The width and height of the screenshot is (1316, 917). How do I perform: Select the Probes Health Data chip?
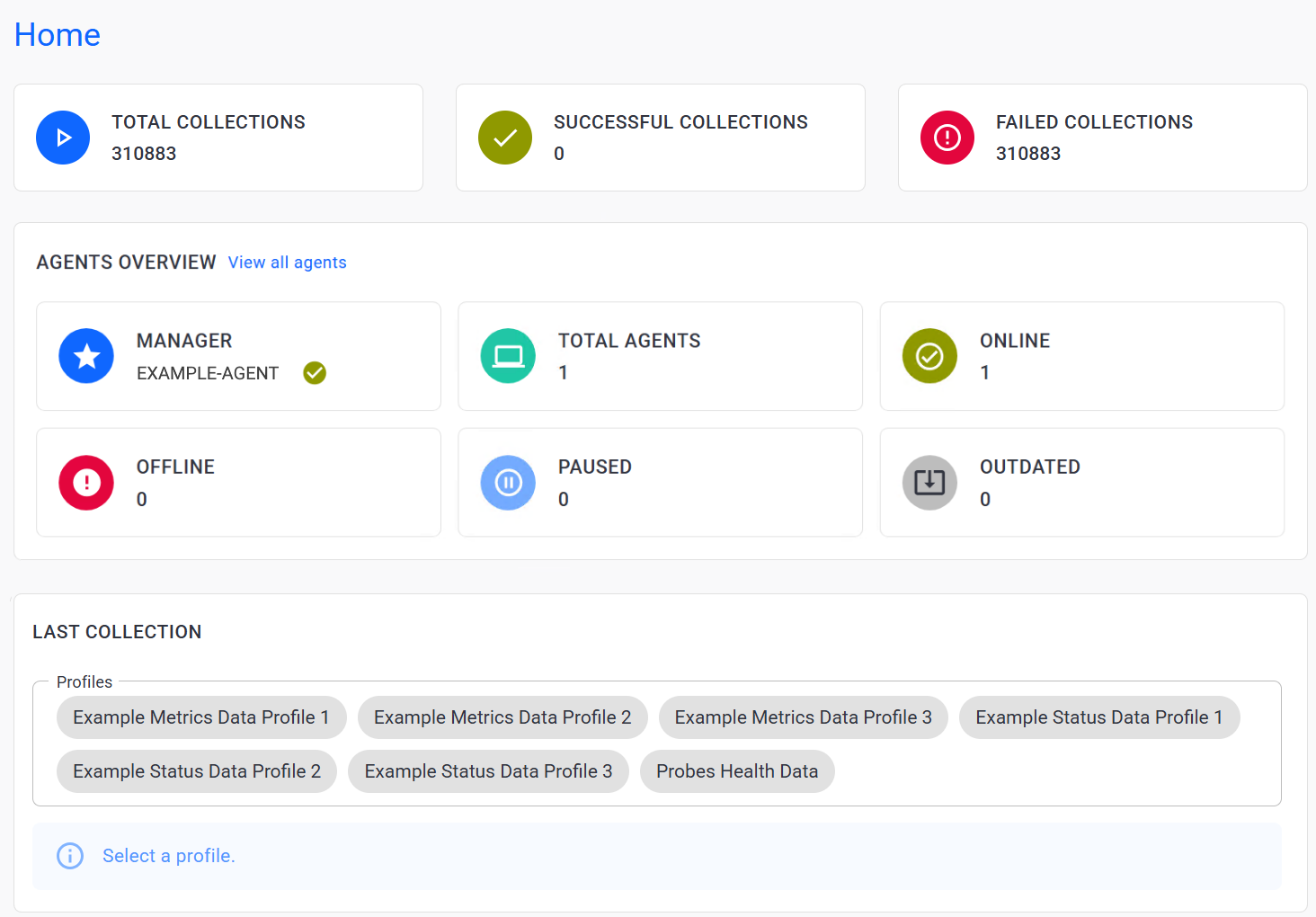coord(737,771)
